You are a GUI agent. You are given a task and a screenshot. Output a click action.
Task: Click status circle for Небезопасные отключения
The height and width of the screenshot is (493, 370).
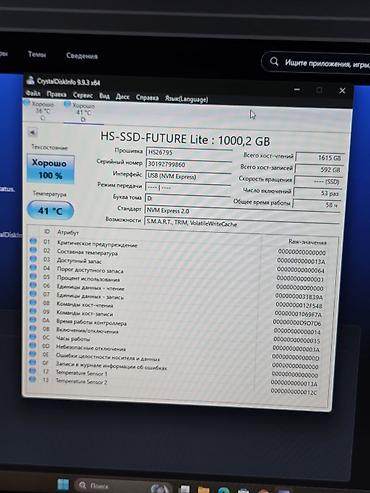[33, 345]
